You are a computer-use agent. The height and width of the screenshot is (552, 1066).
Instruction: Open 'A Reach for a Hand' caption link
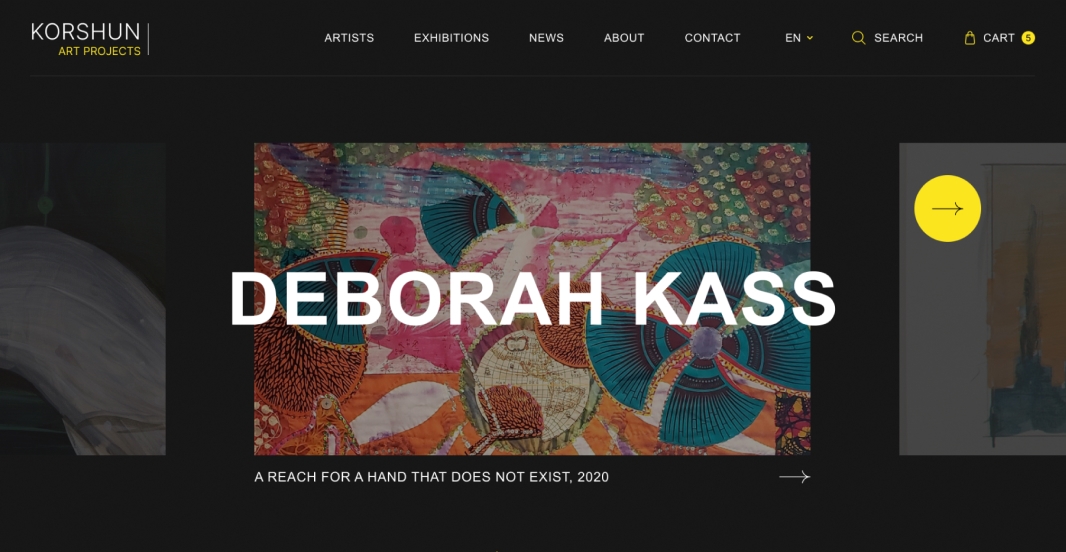click(x=431, y=477)
